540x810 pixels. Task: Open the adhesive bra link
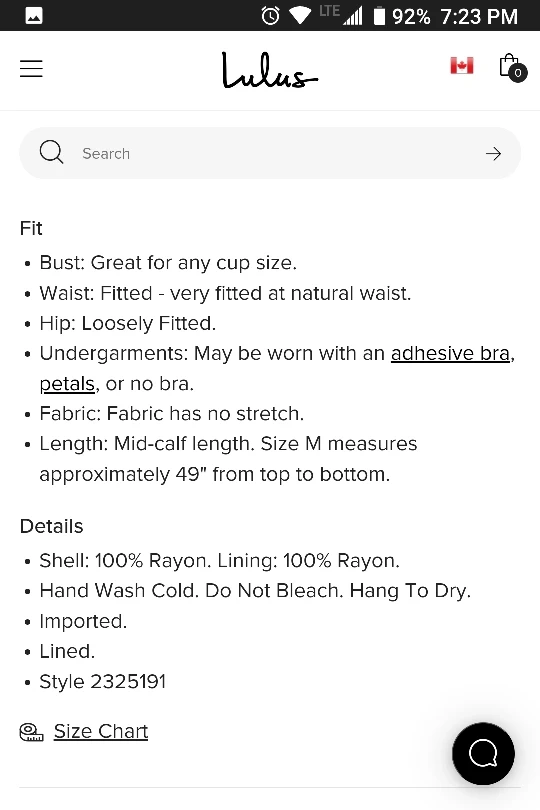click(450, 353)
